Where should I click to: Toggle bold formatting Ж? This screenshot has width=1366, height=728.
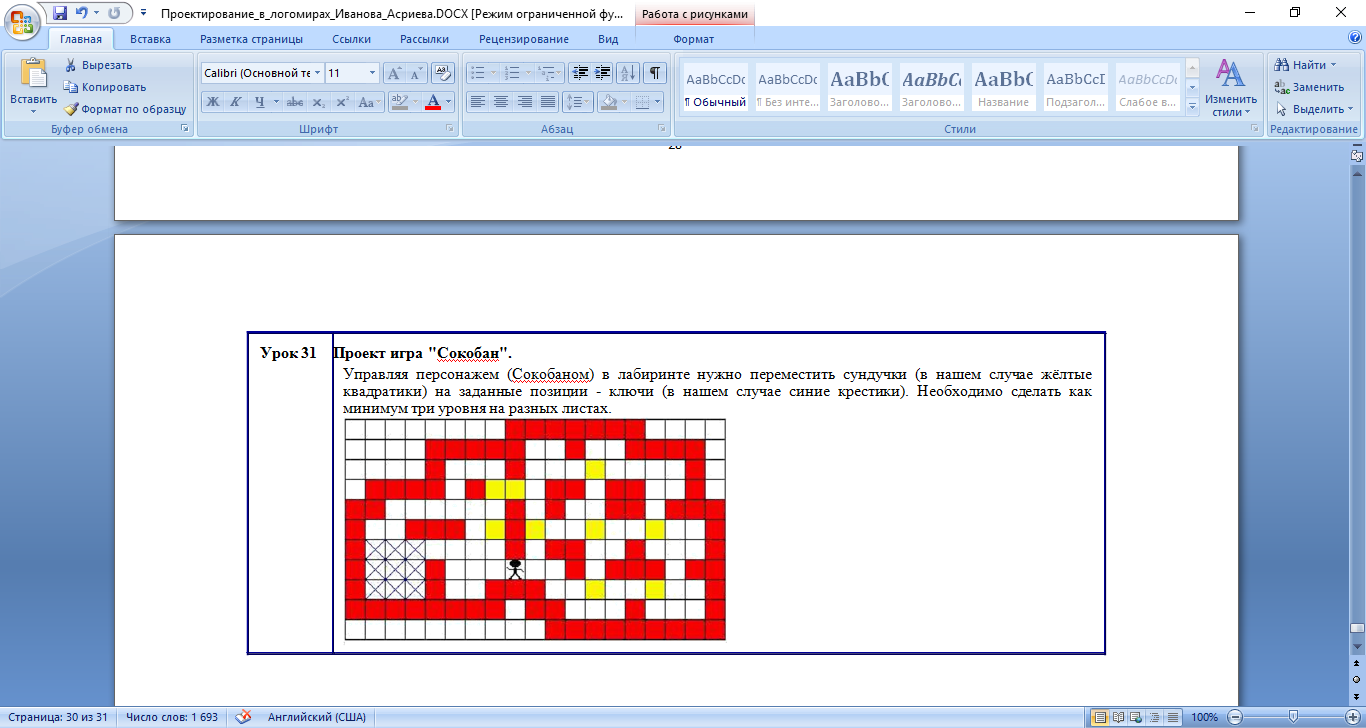click(x=212, y=102)
